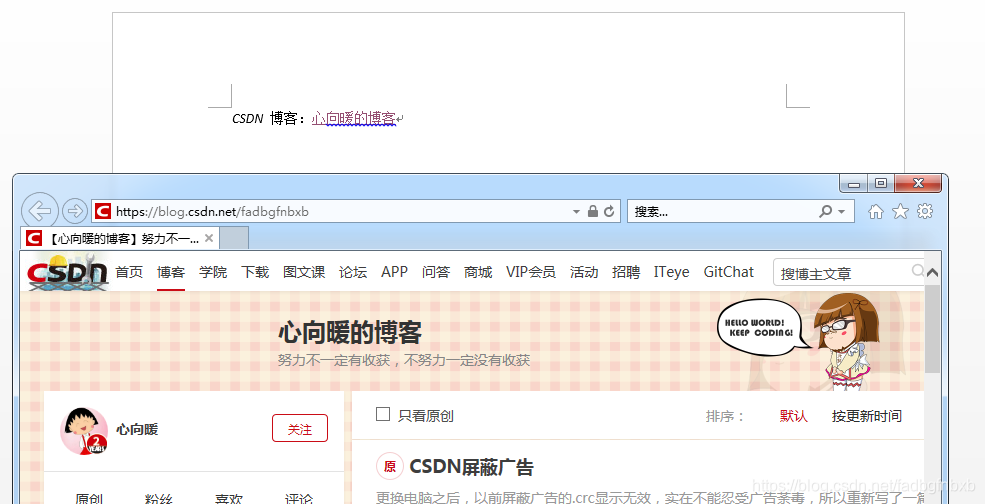Click the 粉丝 stat in profile card
Viewport: 985px width, 504px height.
pos(158,500)
